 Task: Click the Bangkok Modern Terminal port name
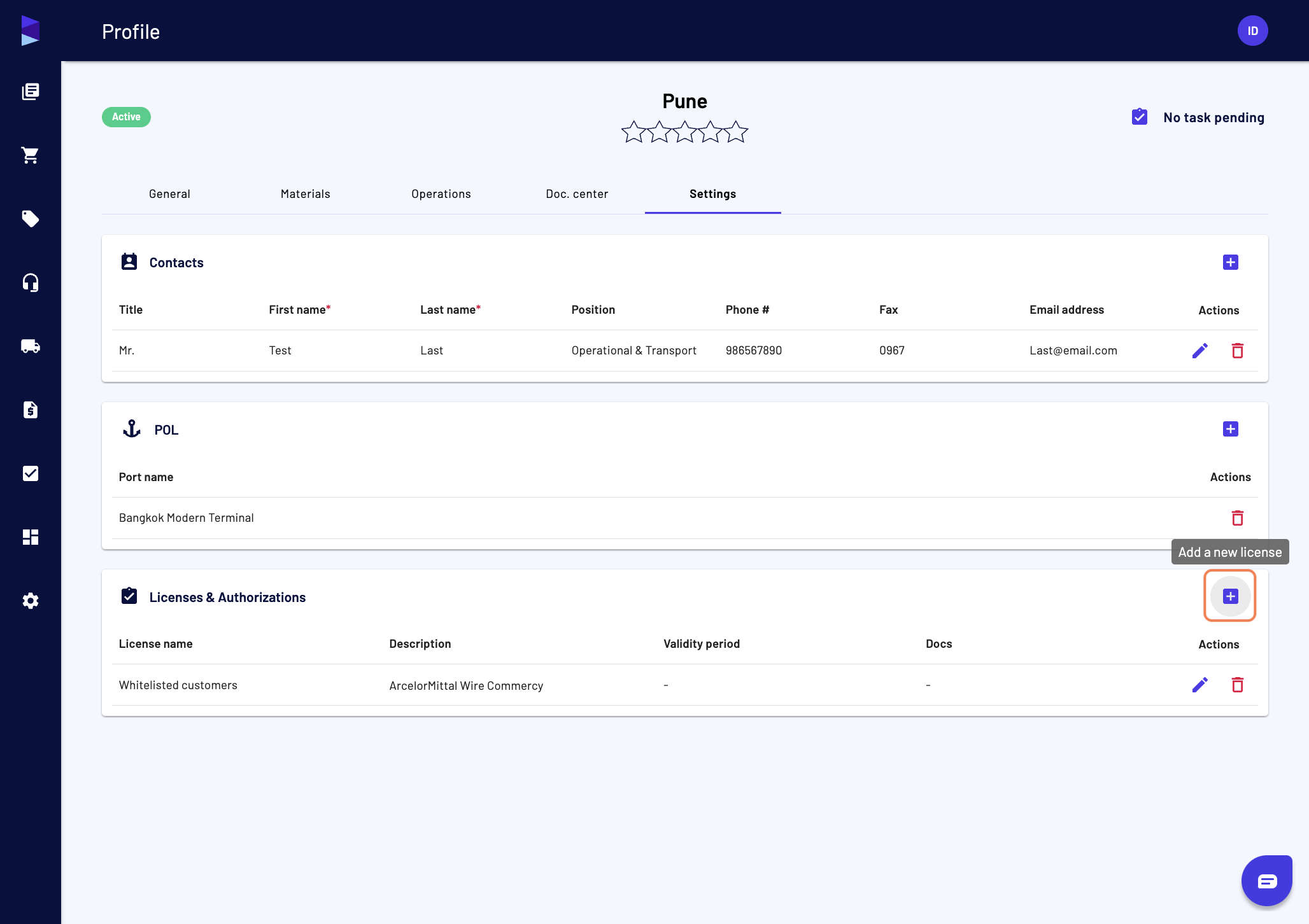[x=187, y=518]
